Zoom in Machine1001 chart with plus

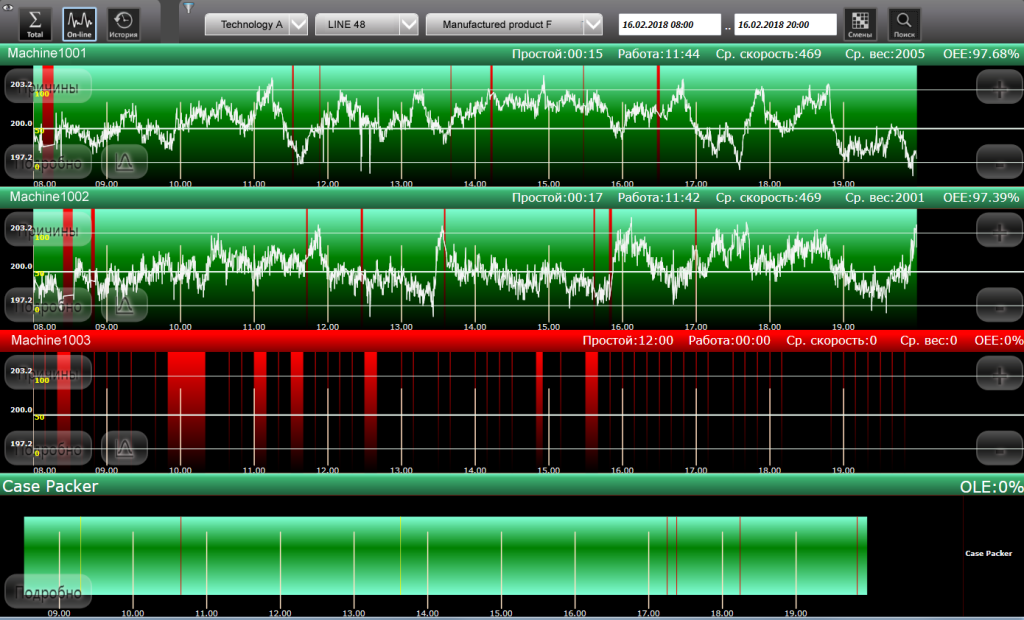[x=999, y=87]
